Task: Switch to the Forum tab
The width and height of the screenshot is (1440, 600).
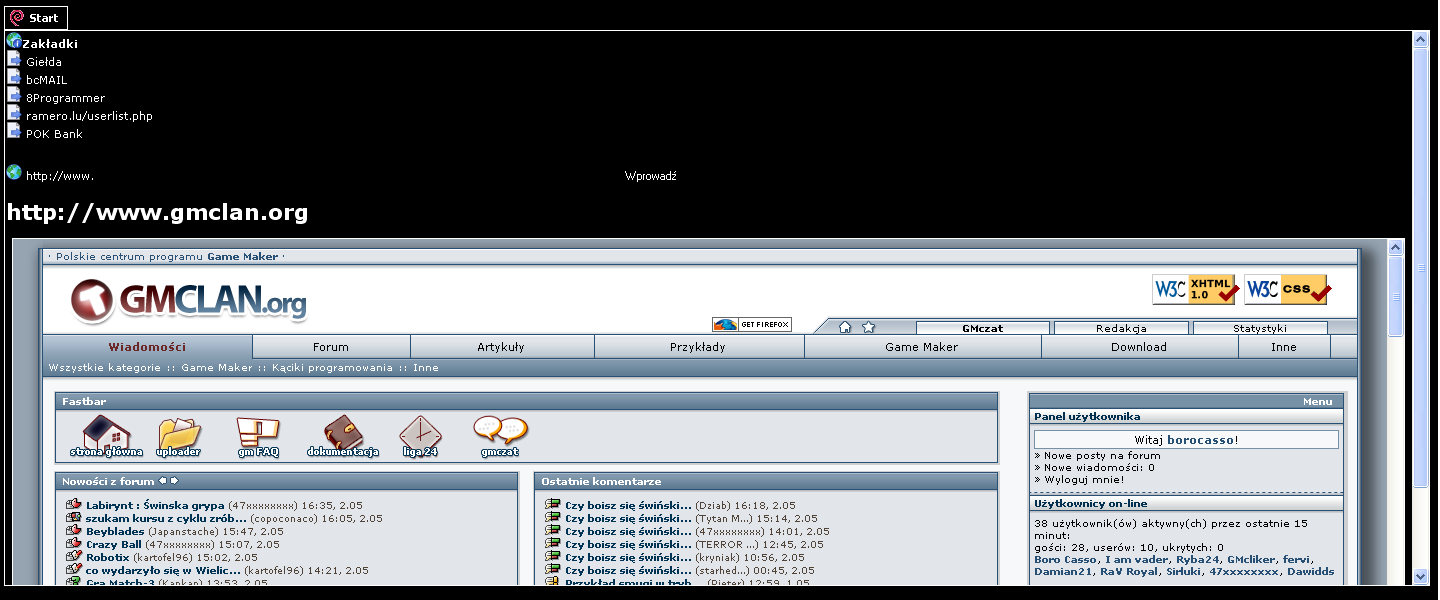Action: (x=330, y=347)
